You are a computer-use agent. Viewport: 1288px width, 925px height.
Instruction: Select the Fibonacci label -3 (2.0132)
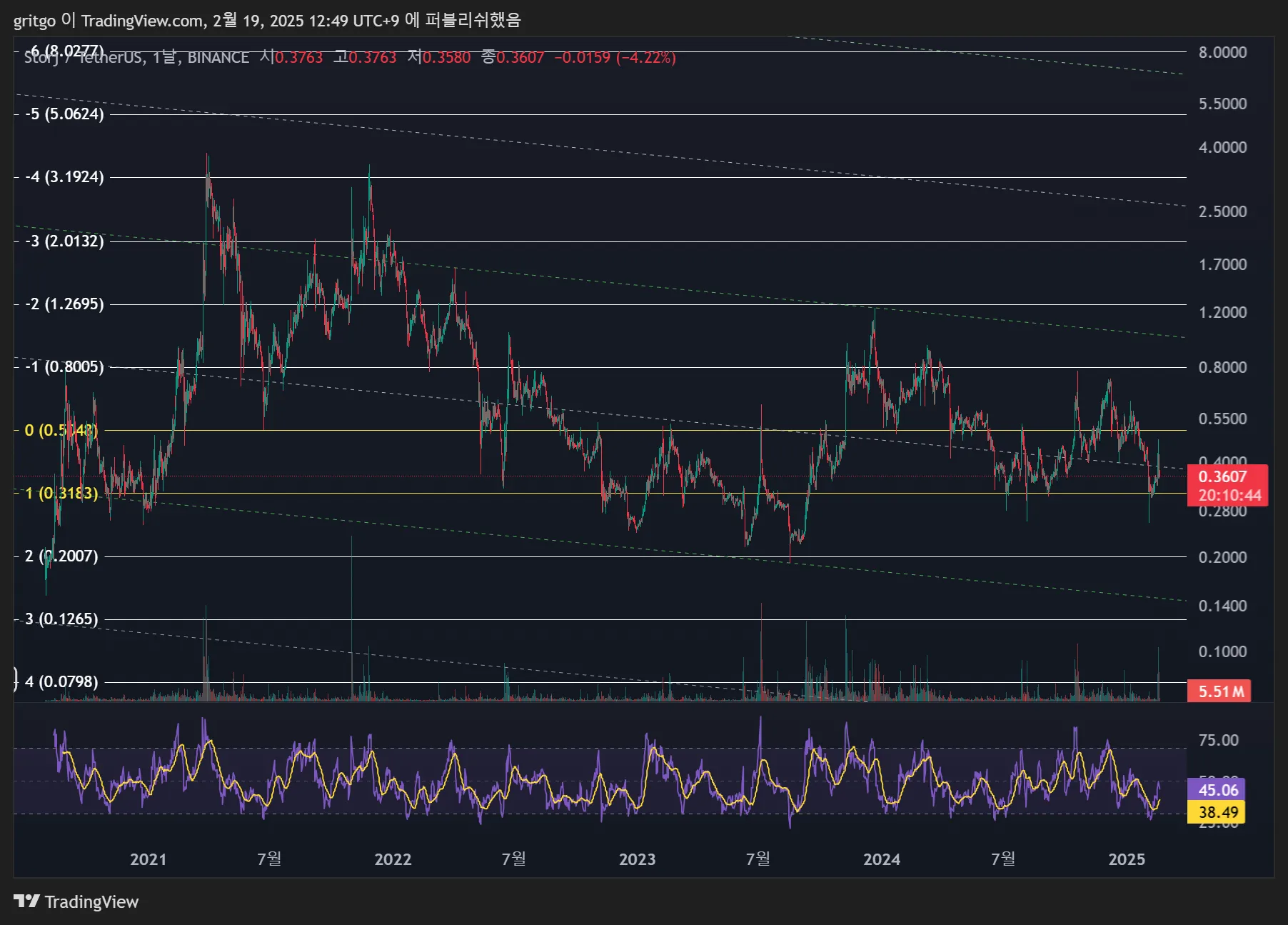click(64, 241)
